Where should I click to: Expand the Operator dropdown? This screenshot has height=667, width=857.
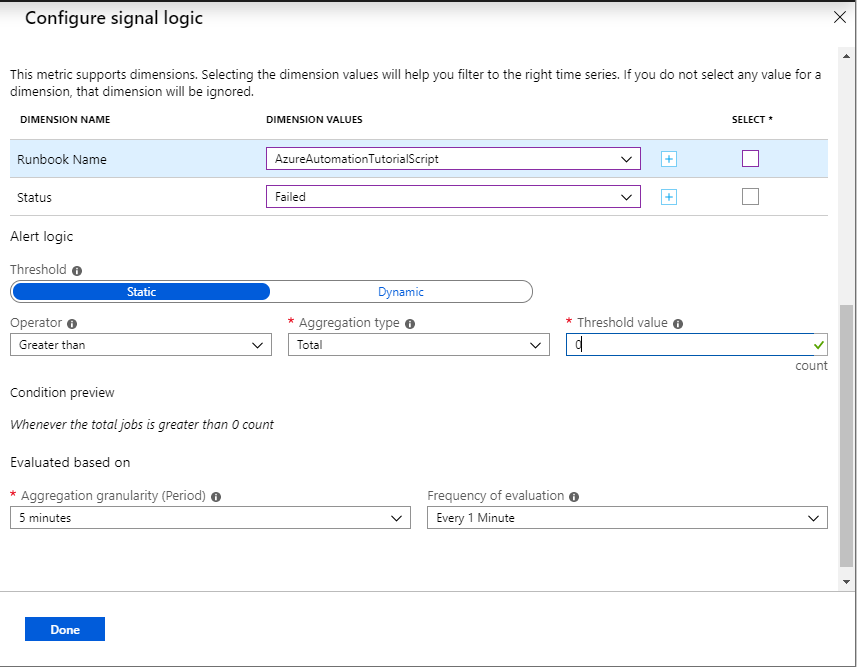pos(141,345)
